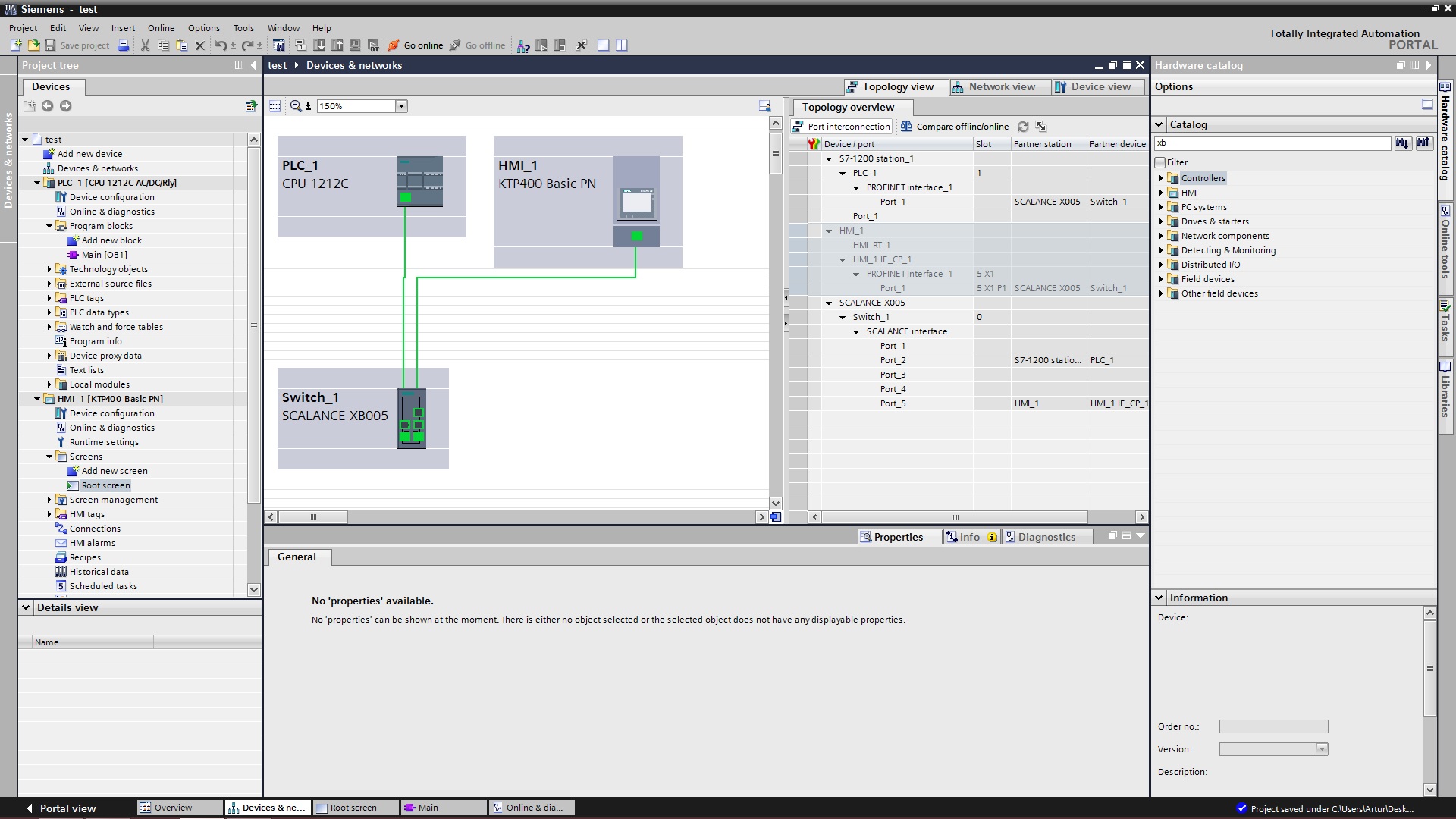Image resolution: width=1456 pixels, height=819 pixels.
Task: Click the Stop CPU toolbar icon
Action: tap(560, 45)
